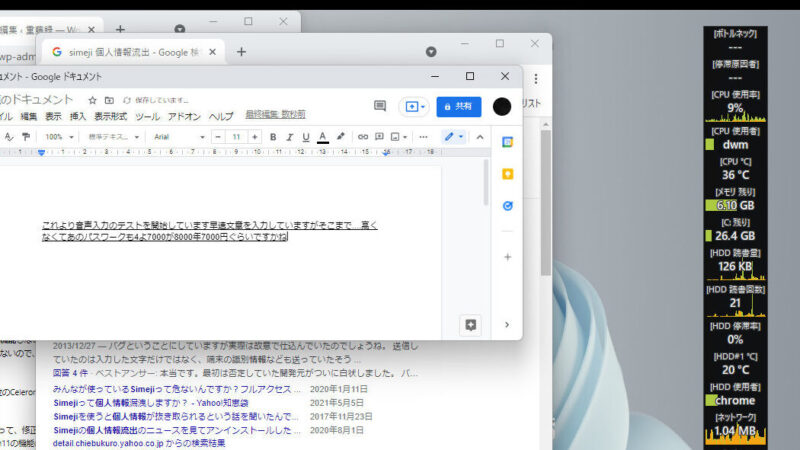The image size is (800, 450).
Task: Decrease font size with minus button
Action: tap(218, 137)
